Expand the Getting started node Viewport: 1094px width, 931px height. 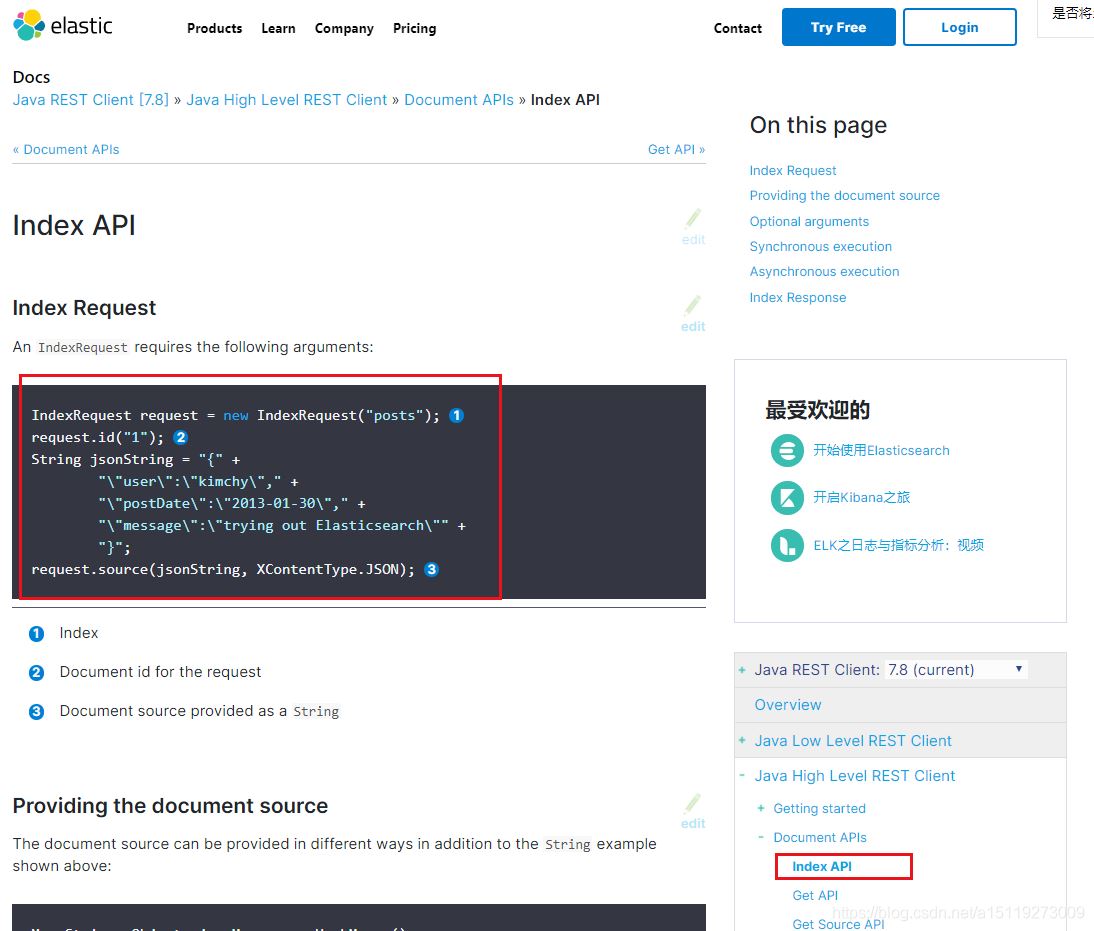point(760,808)
